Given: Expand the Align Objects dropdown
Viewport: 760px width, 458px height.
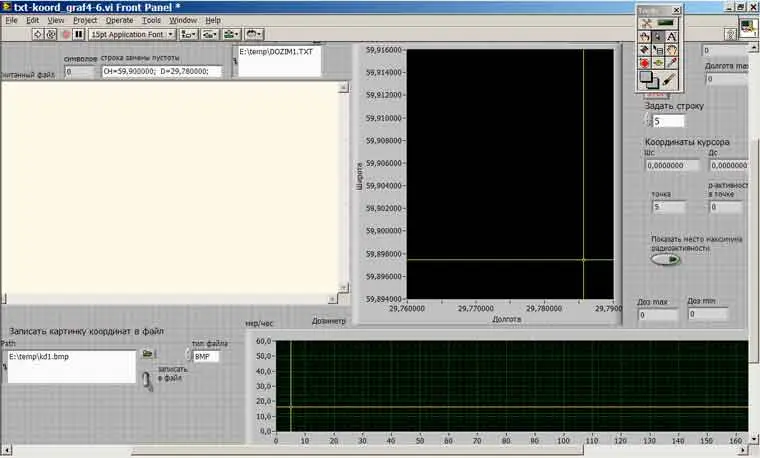Looking at the screenshot, I should 188,34.
